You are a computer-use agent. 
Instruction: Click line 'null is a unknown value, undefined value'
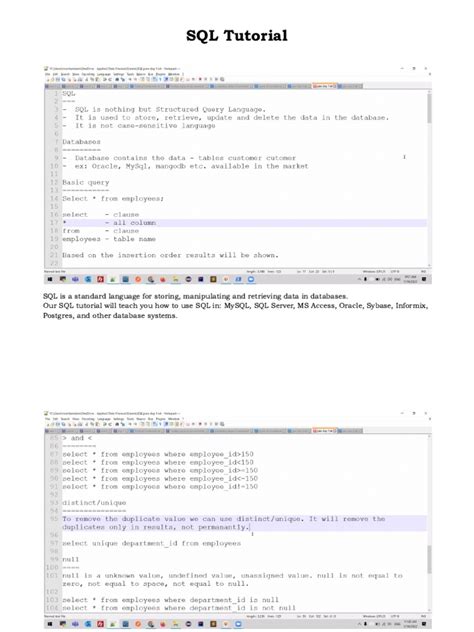pyautogui.click(x=232, y=576)
